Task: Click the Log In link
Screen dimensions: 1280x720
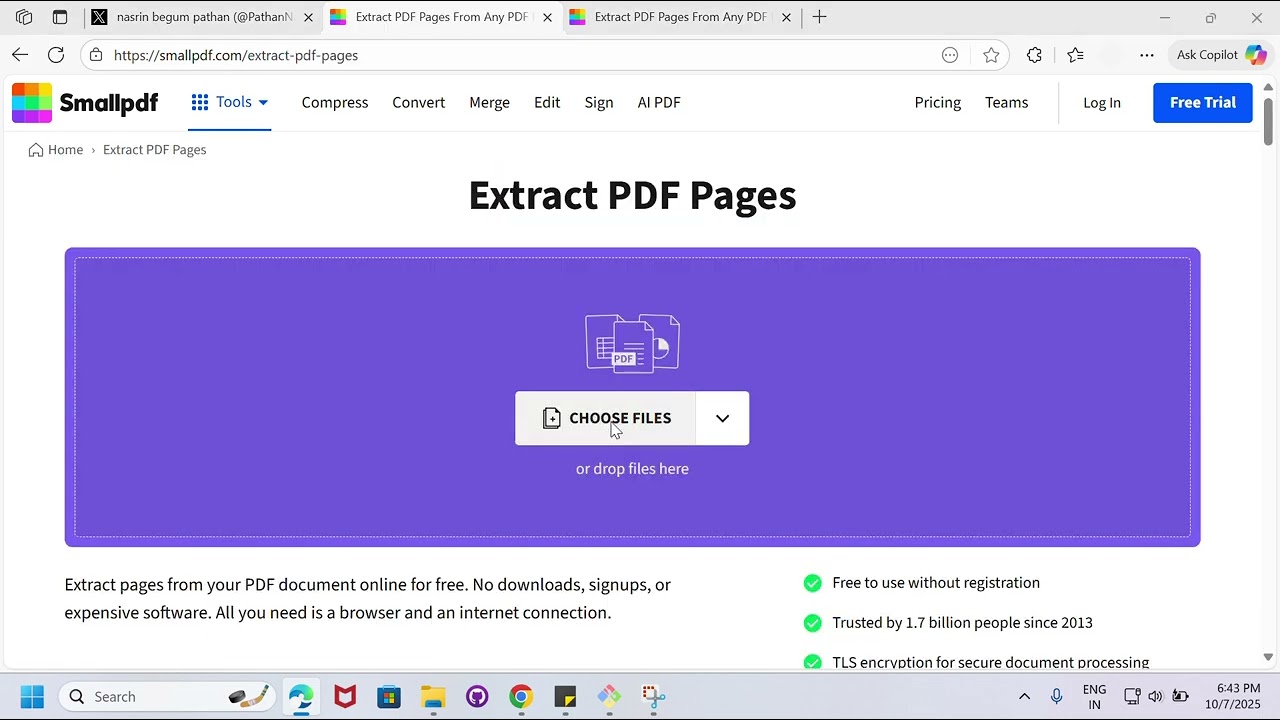Action: (1102, 102)
